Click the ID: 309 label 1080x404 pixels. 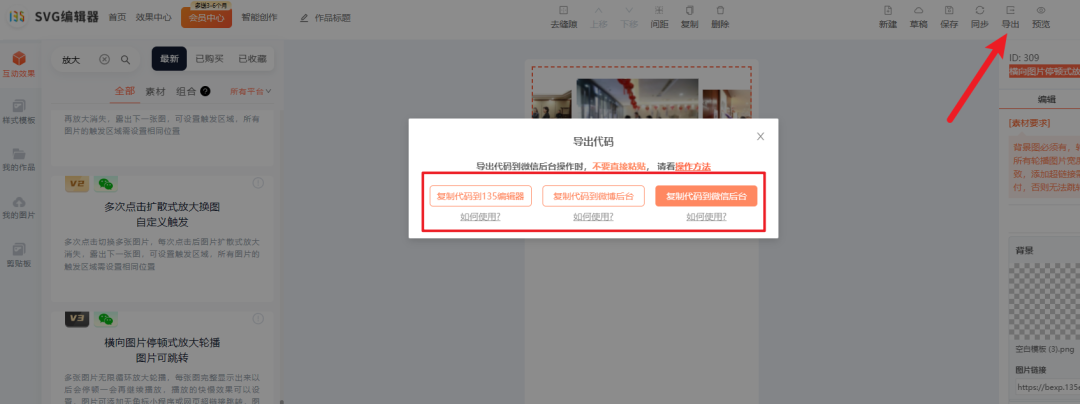(x=1024, y=58)
